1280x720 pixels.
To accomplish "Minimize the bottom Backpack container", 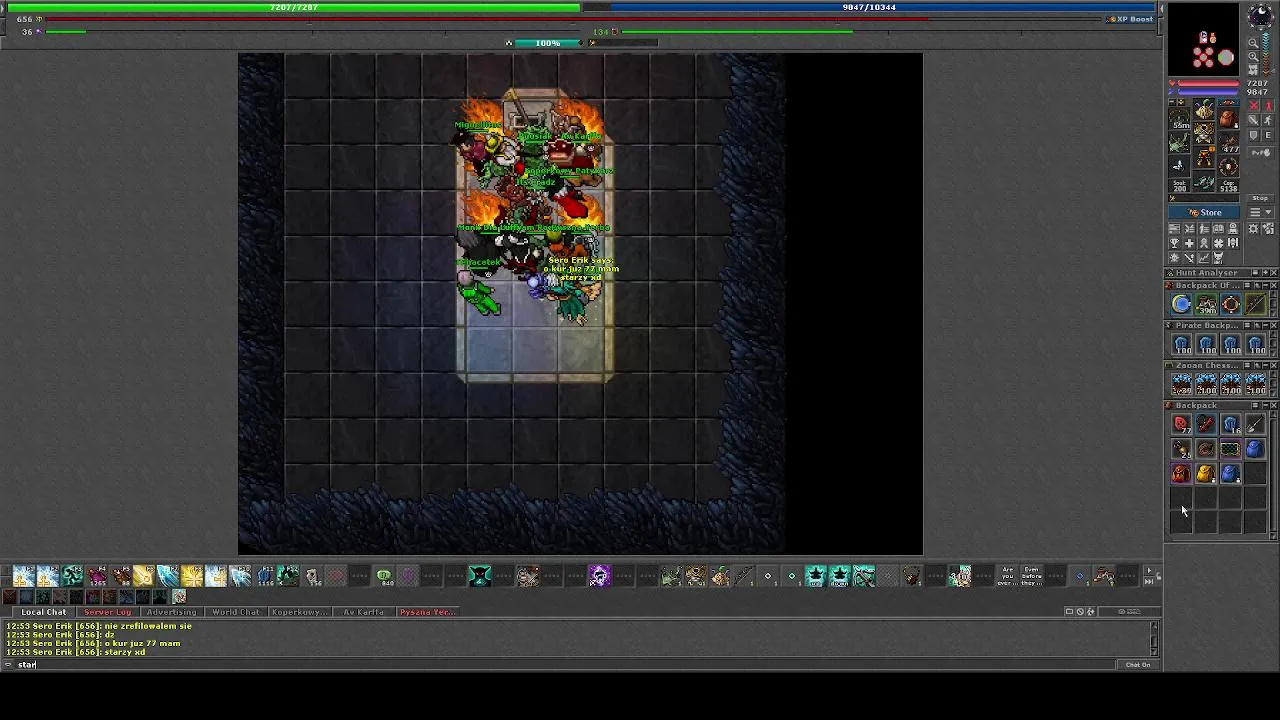I will tap(1265, 406).
